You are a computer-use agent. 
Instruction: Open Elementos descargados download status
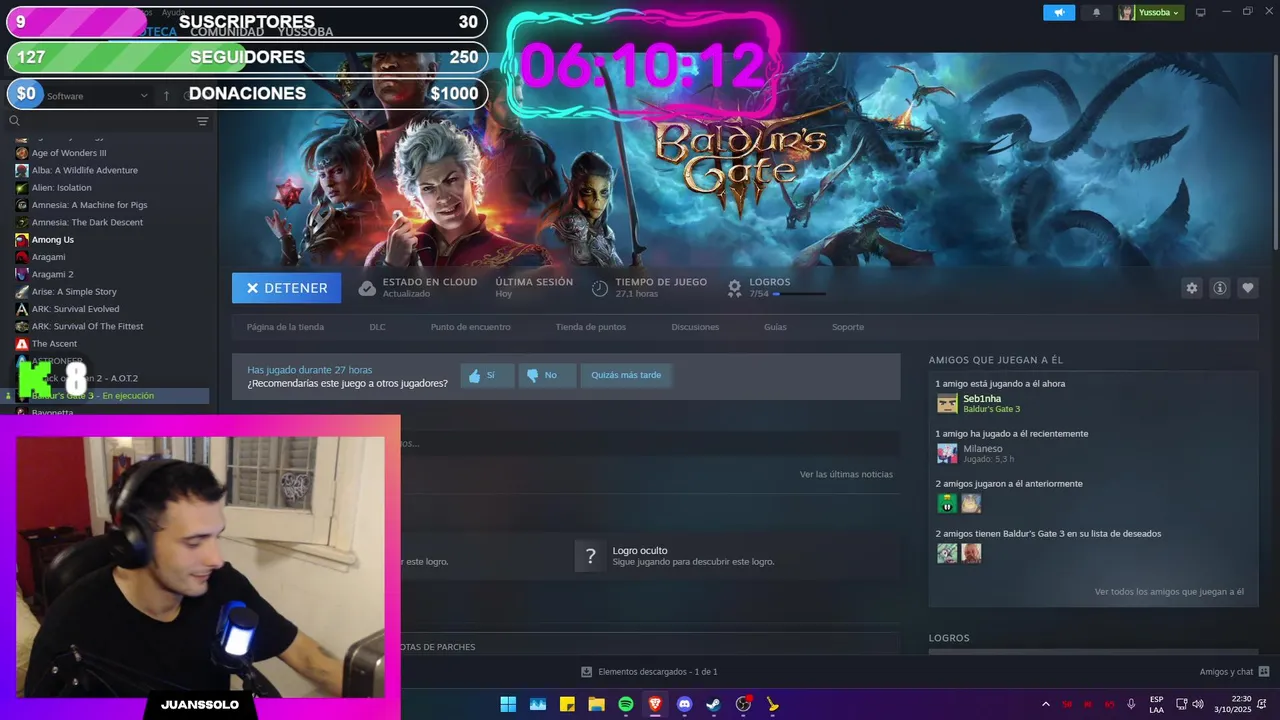click(x=650, y=672)
